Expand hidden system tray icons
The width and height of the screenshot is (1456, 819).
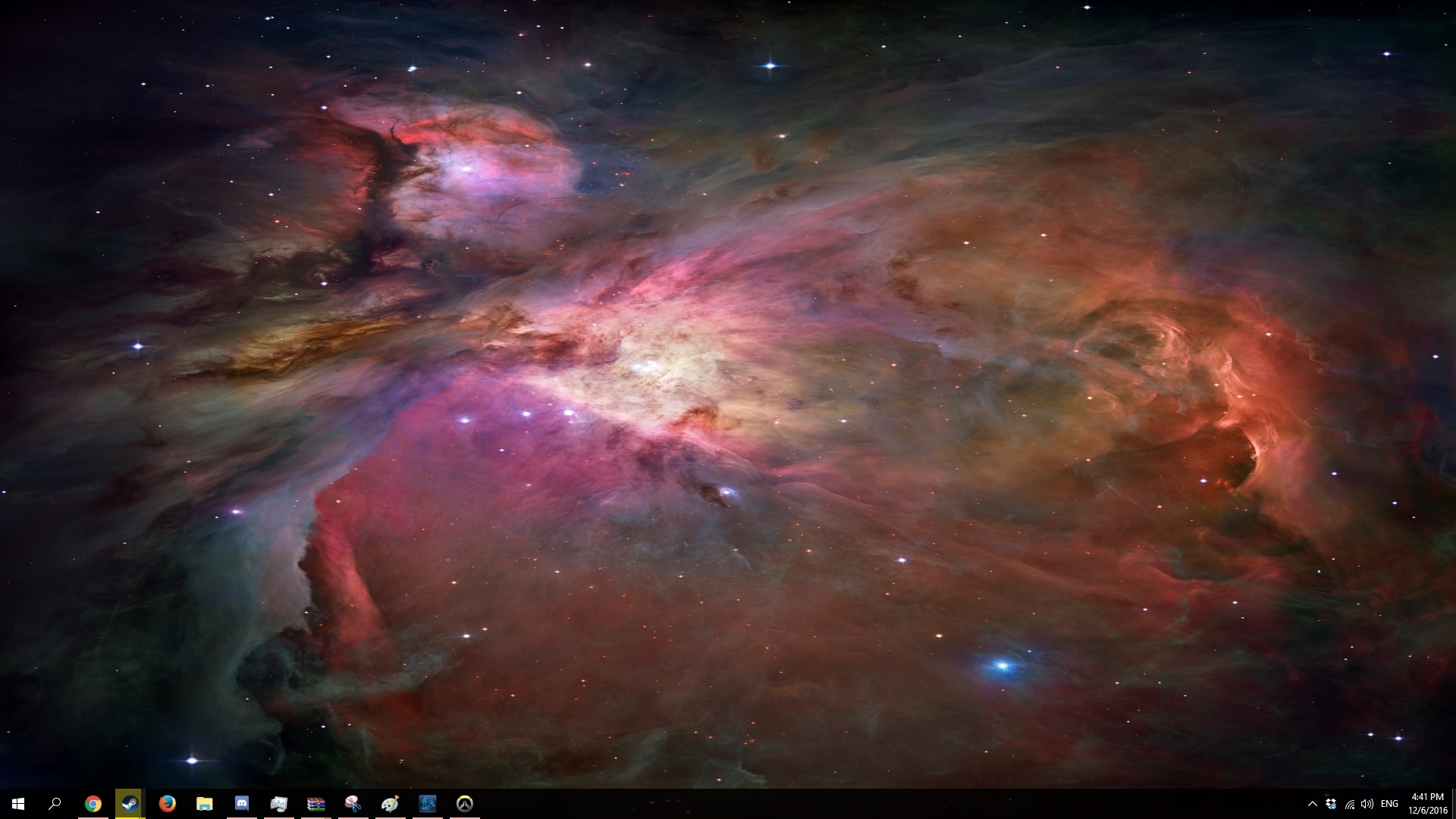1312,804
